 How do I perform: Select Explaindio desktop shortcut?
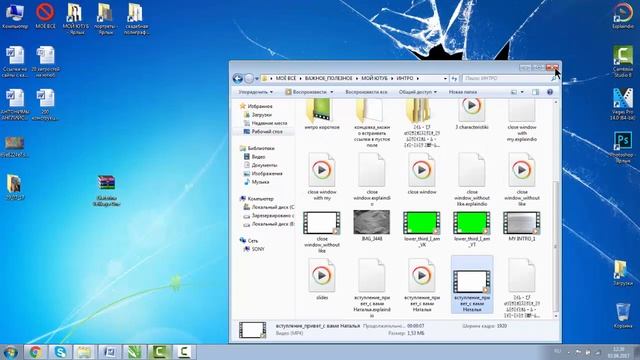tap(623, 16)
